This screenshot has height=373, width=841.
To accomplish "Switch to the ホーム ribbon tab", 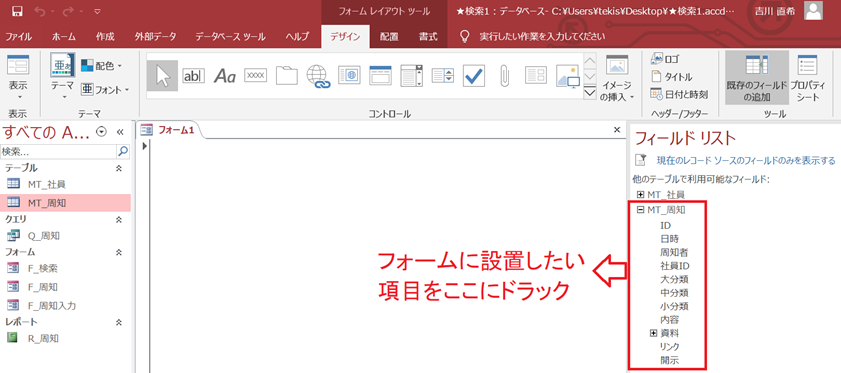I will point(64,36).
